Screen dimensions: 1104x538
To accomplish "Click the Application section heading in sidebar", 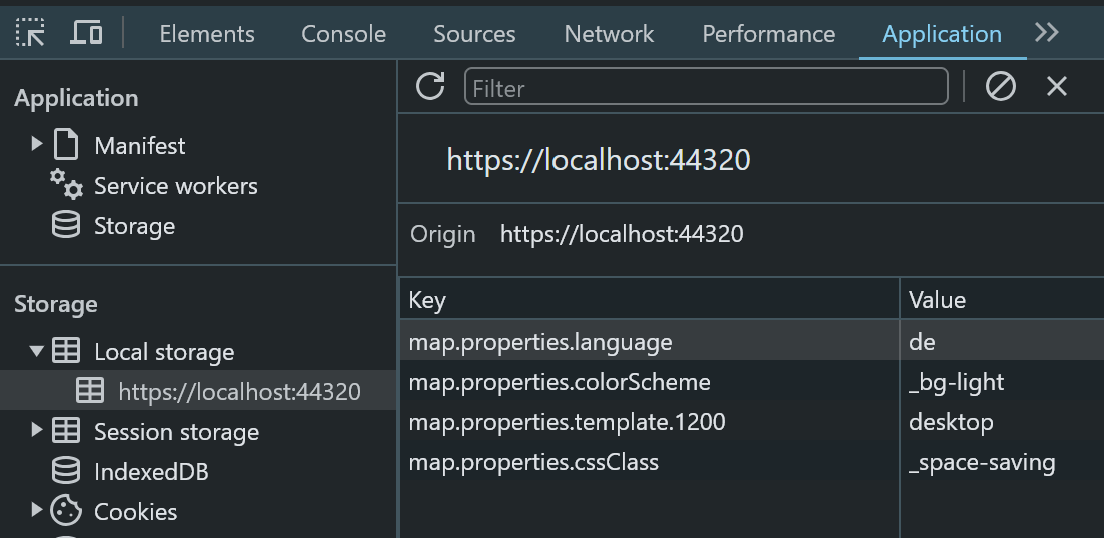I will (x=76, y=98).
